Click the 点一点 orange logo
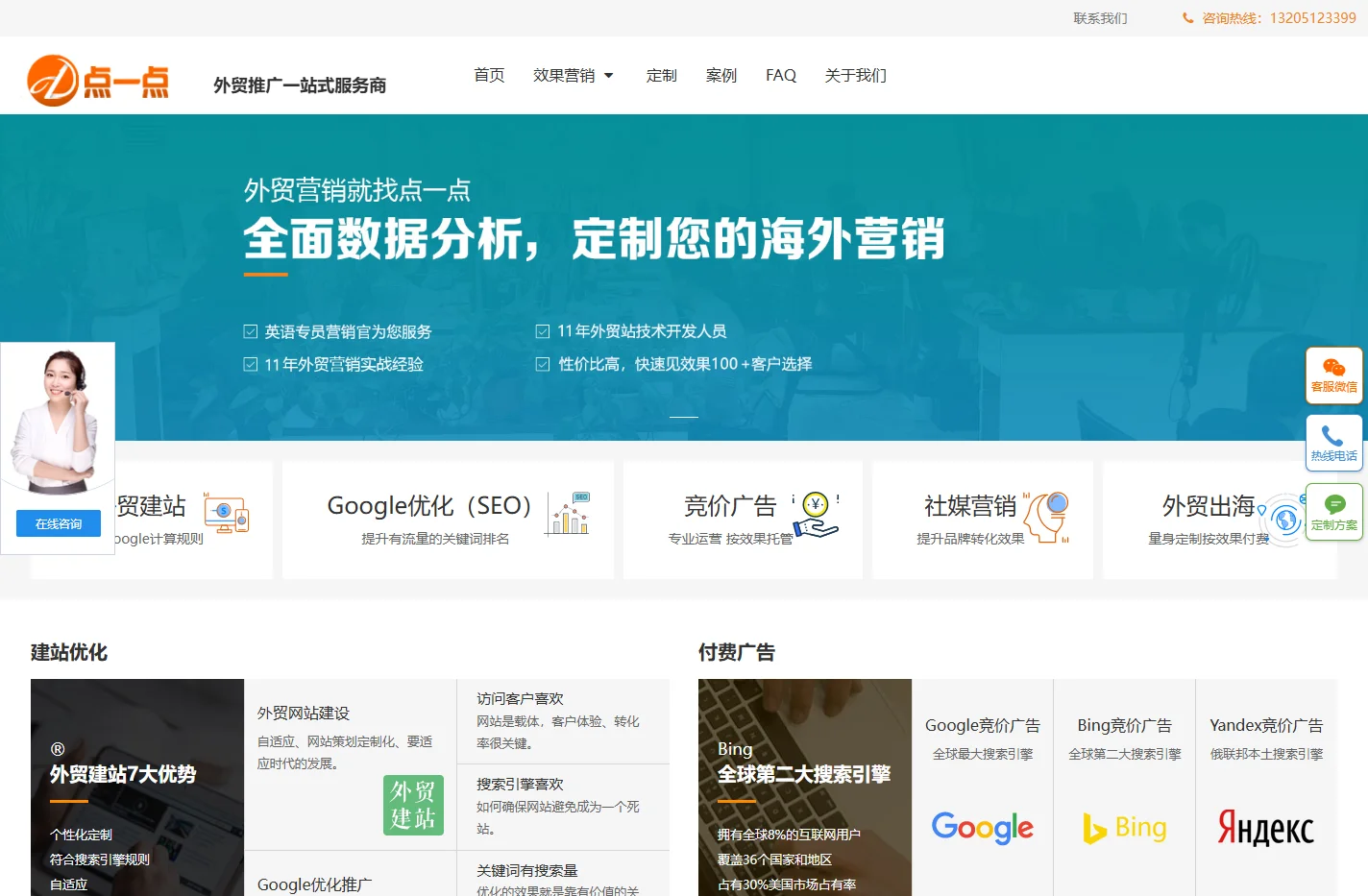Viewport: 1368px width, 896px height. pos(98,81)
